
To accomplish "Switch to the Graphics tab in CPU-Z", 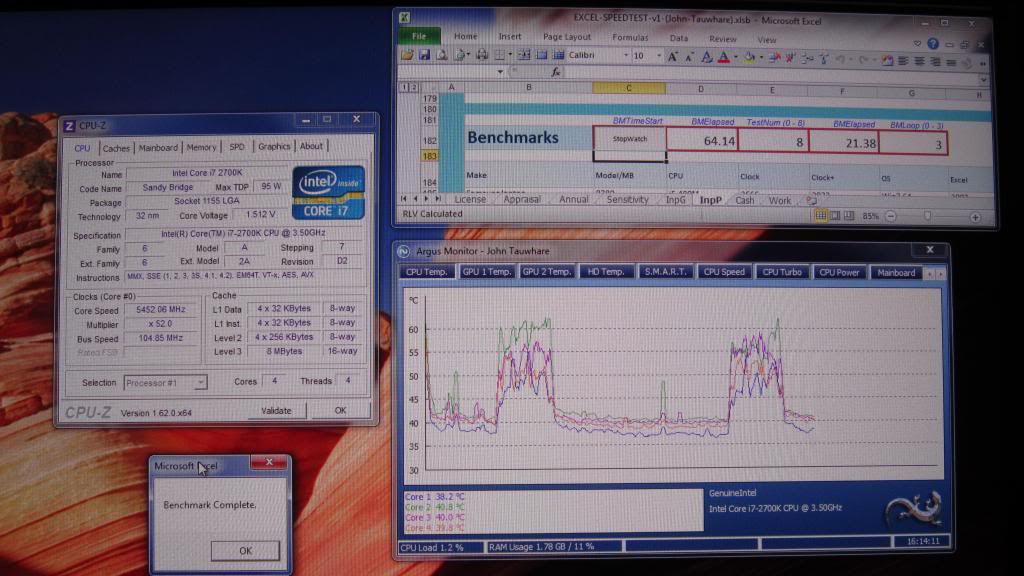I will click(x=274, y=146).
